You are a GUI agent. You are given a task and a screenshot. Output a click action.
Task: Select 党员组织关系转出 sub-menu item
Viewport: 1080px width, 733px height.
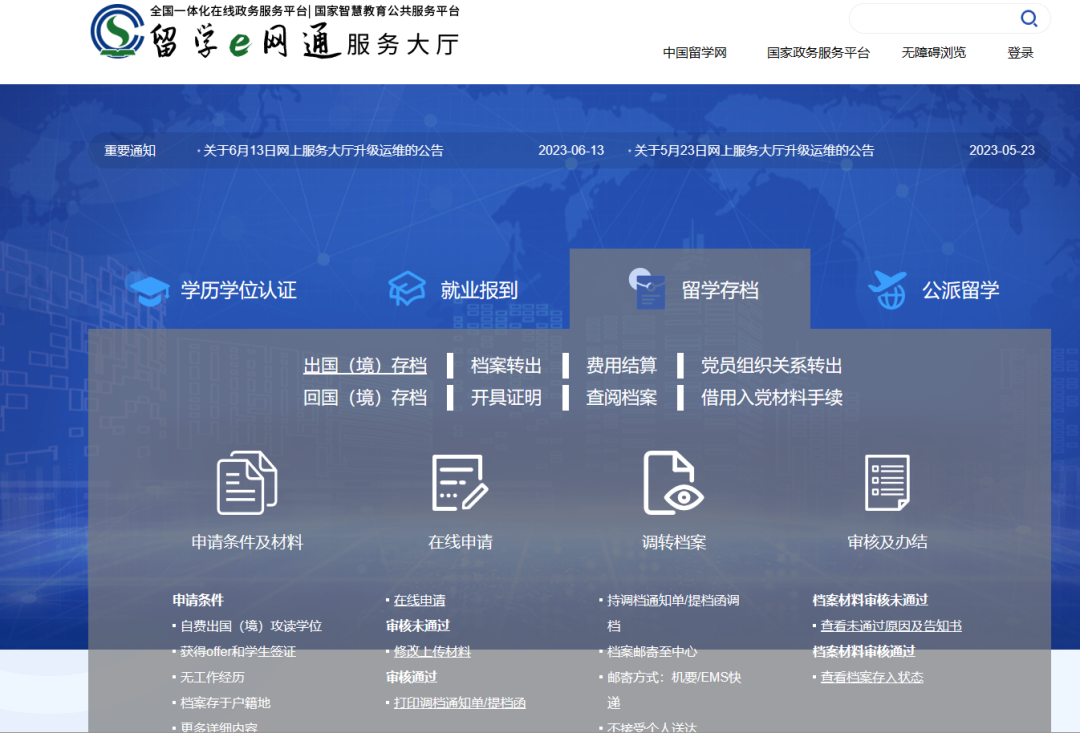[771, 366]
